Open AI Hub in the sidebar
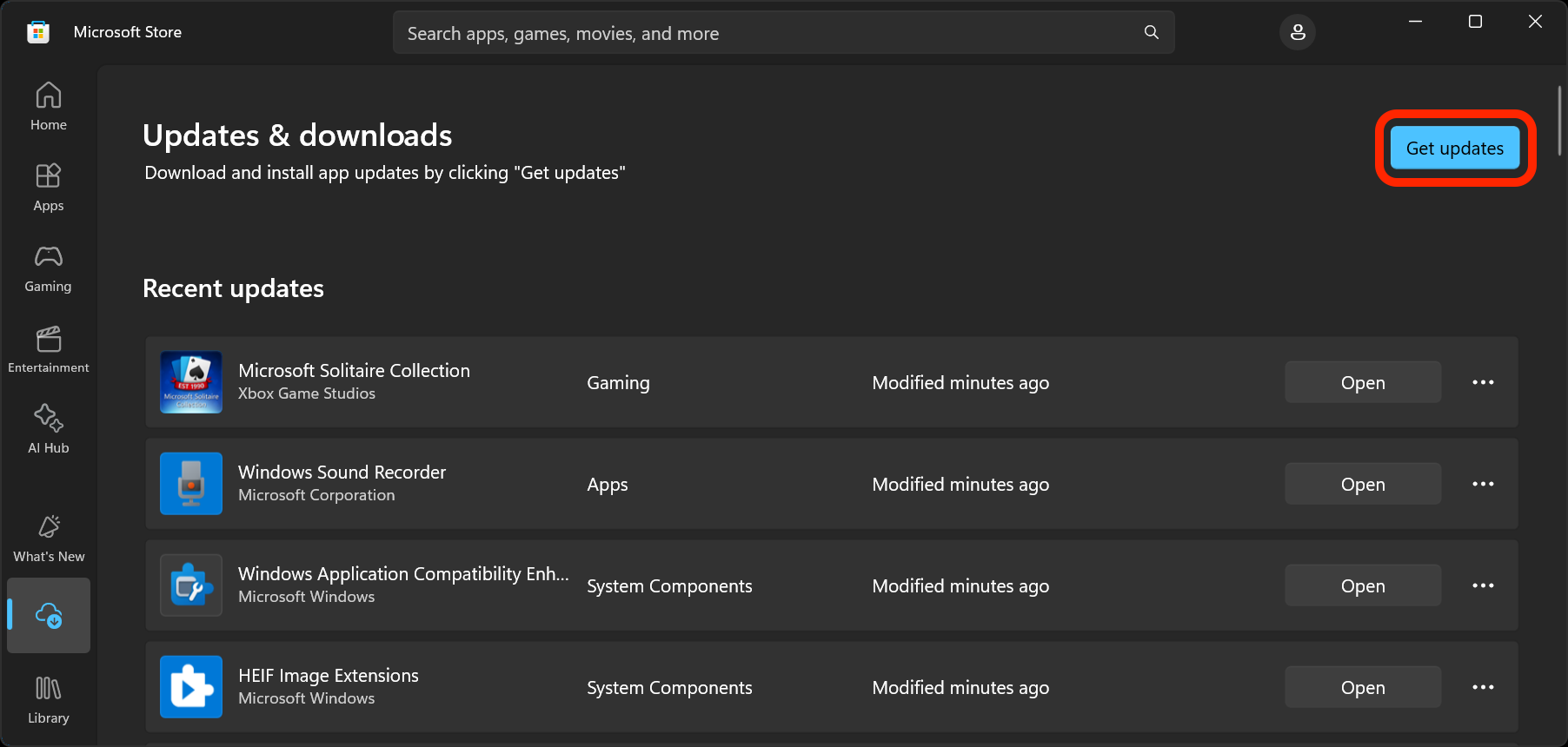 (49, 429)
